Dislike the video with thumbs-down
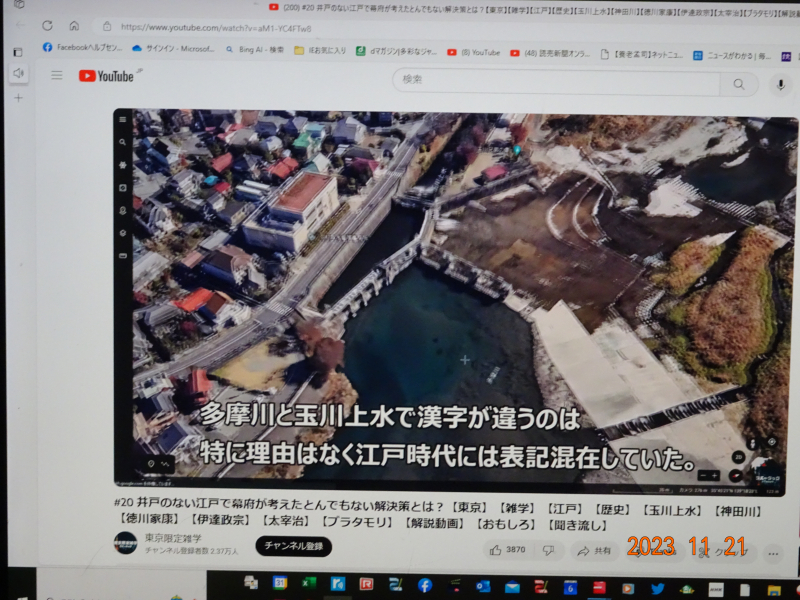 548,550
